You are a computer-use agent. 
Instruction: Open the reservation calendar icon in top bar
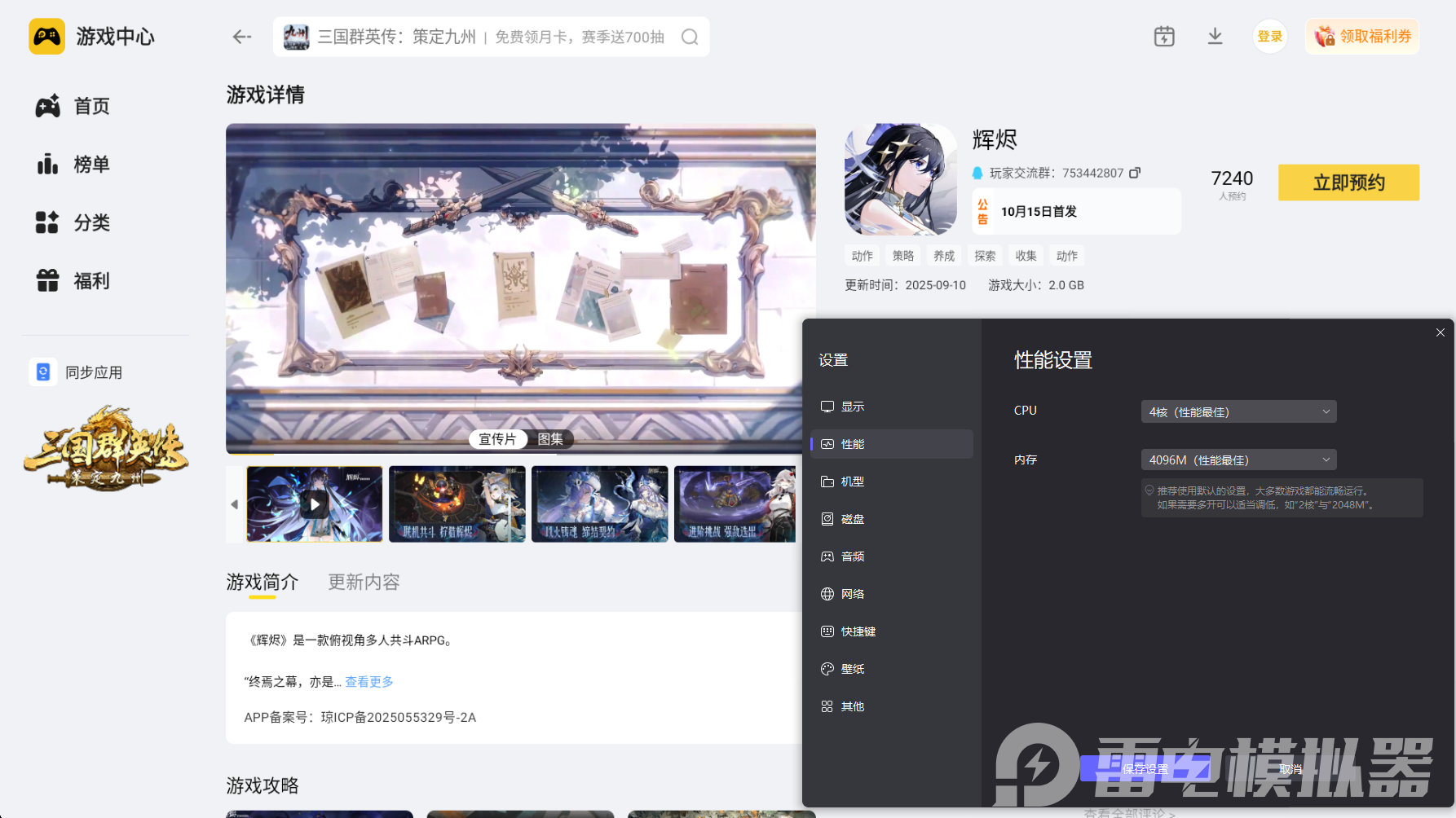coord(1164,36)
